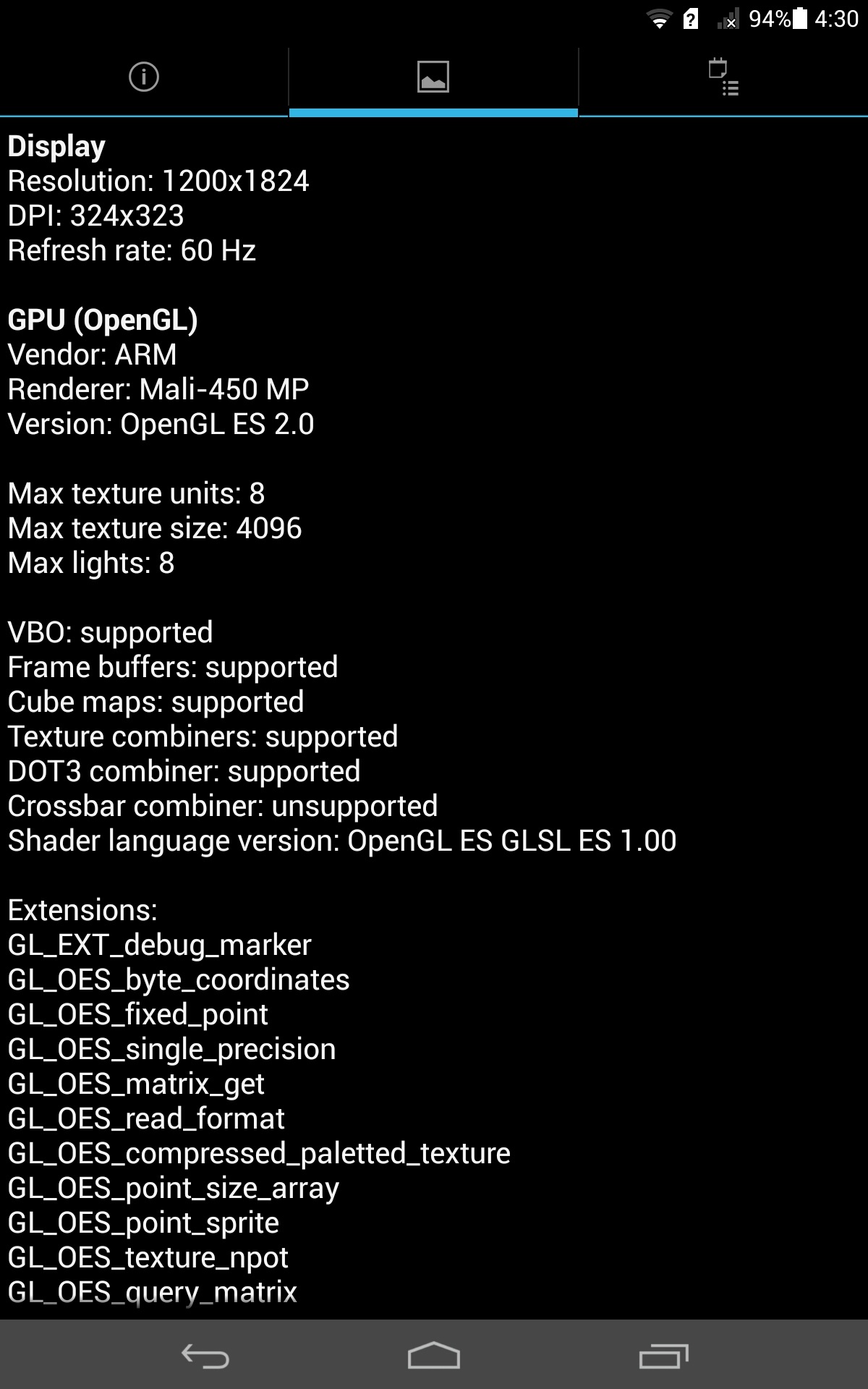Screen dimensions: 868x1389
Task: Tap the Resolution: 1200x1824 line
Action: 158,181
